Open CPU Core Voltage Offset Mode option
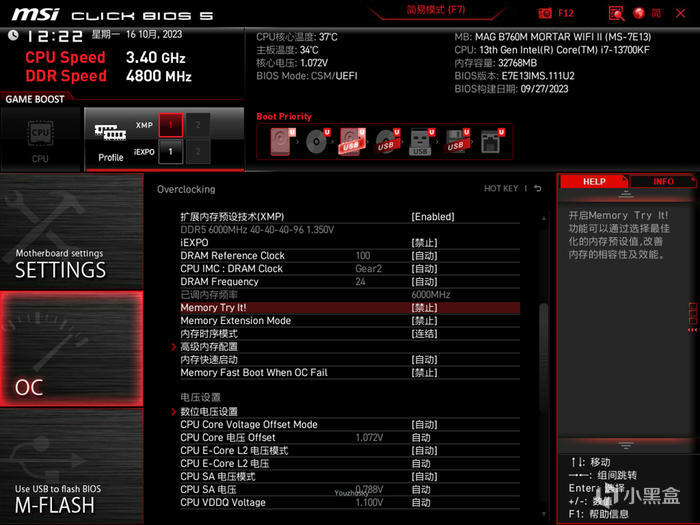The image size is (700, 525). click(350, 425)
